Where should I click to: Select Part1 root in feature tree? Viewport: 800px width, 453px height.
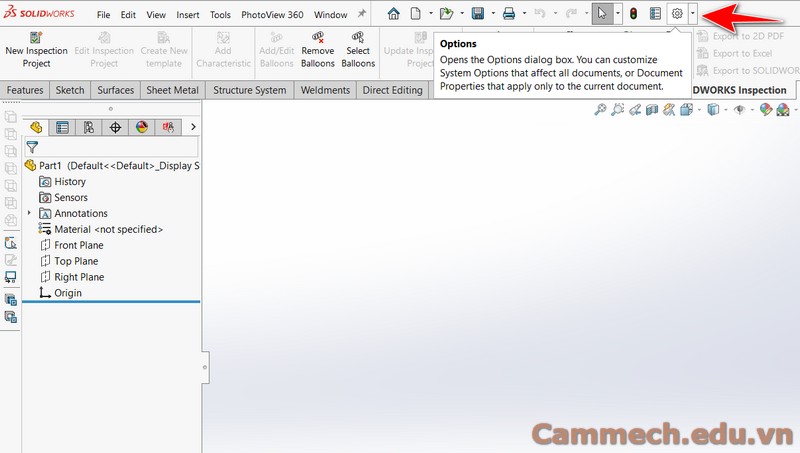112,165
